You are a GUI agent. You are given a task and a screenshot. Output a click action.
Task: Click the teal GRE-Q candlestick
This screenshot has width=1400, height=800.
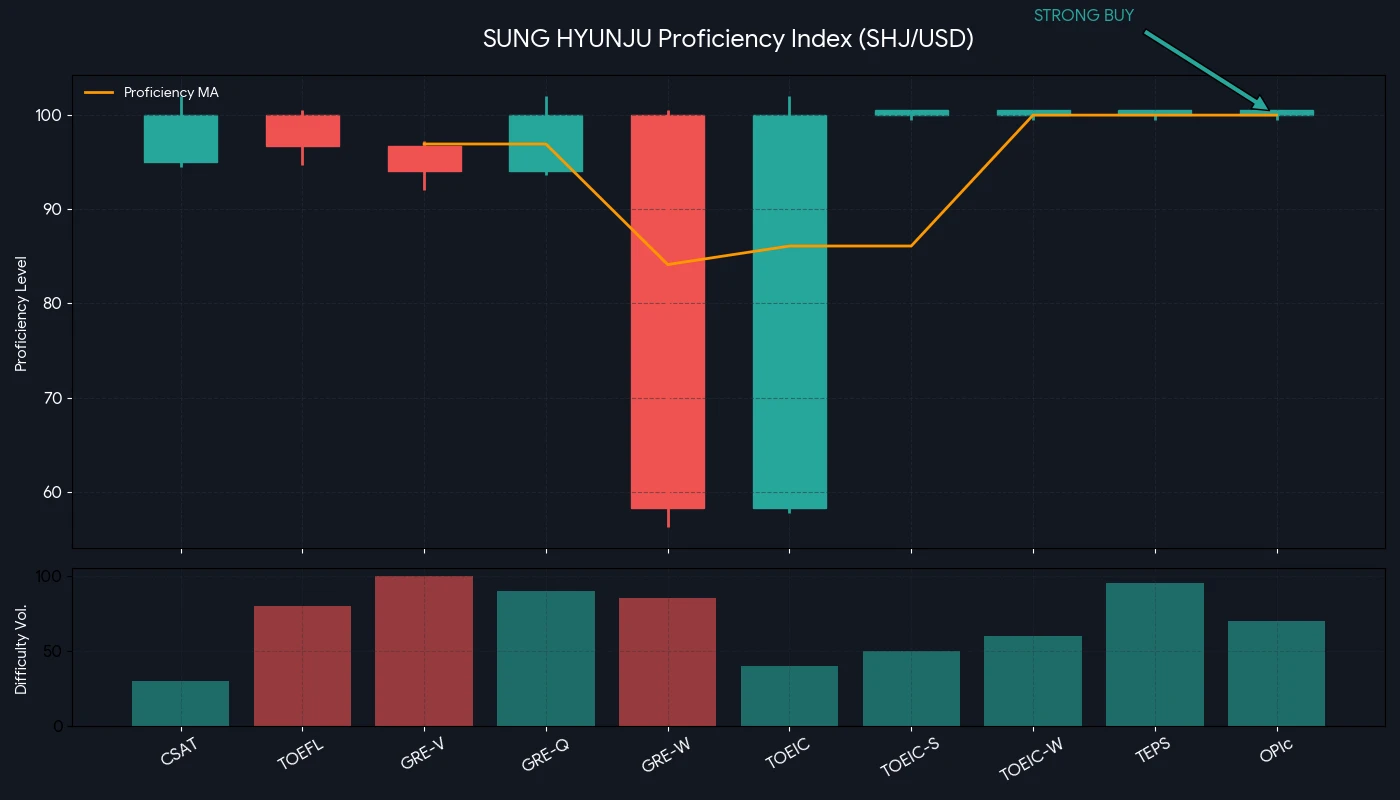click(546, 143)
